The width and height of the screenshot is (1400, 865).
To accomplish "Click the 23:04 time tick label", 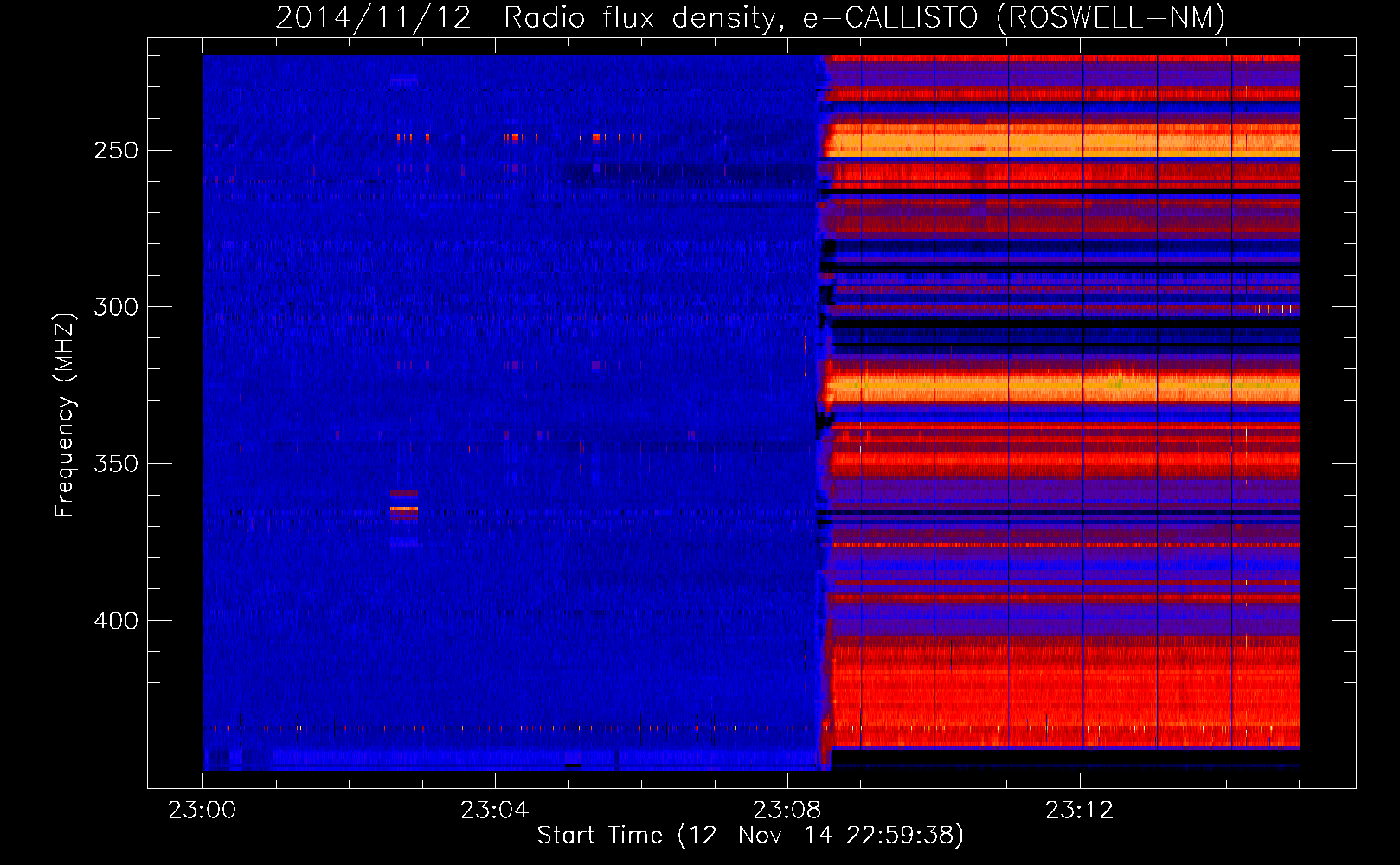I will point(494,811).
